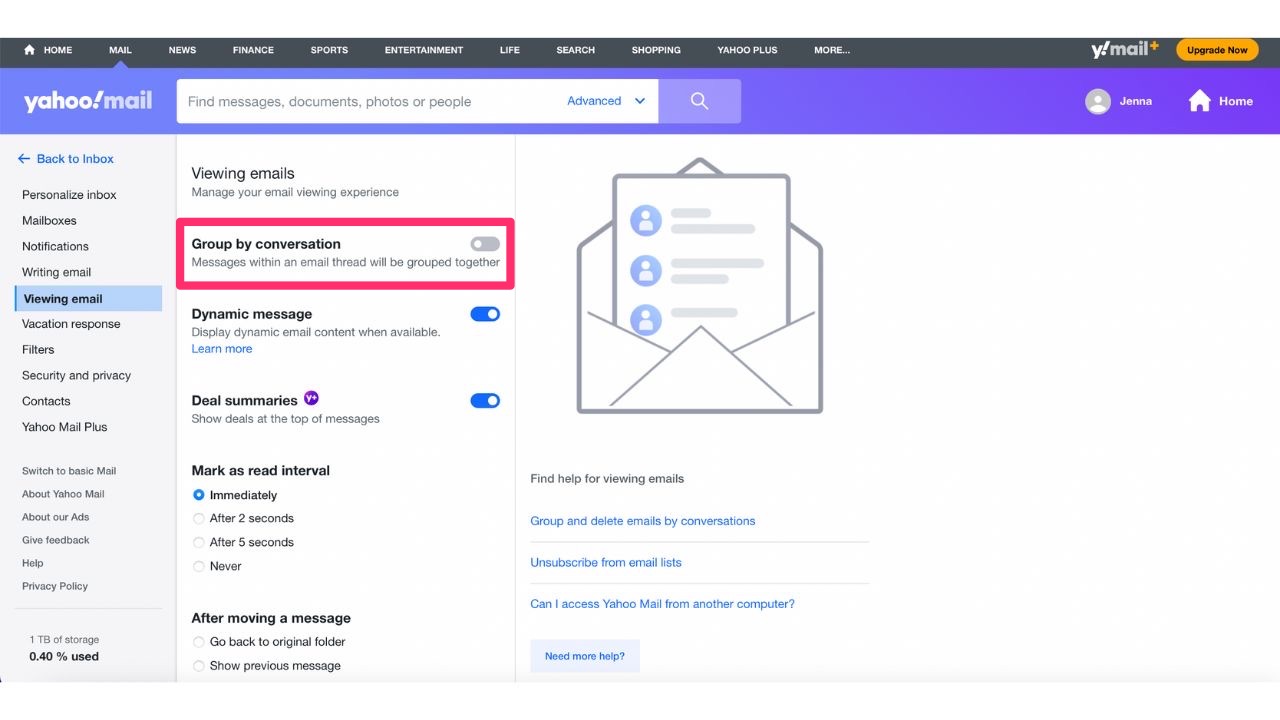Open Contacts settings
Screen dimensions: 1280x720
(46, 401)
